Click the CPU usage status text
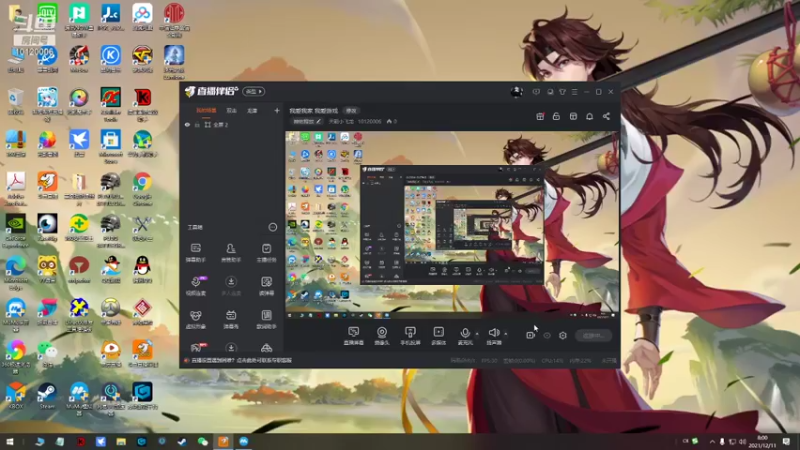 tap(553, 360)
